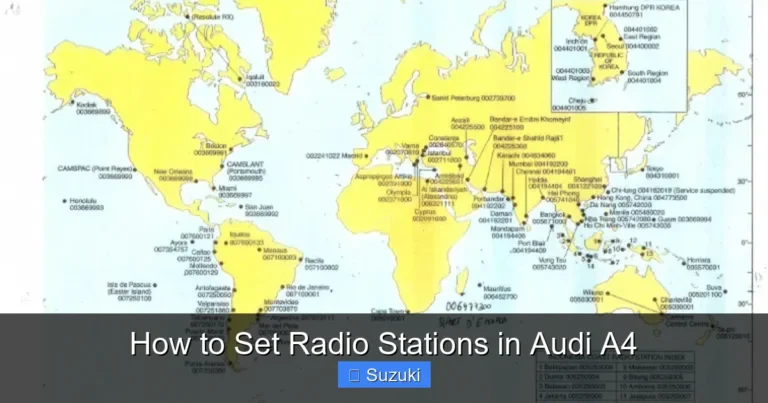The width and height of the screenshot is (768, 403).
Task: Open the Suzuki category tag
Action: pyautogui.click(x=384, y=375)
